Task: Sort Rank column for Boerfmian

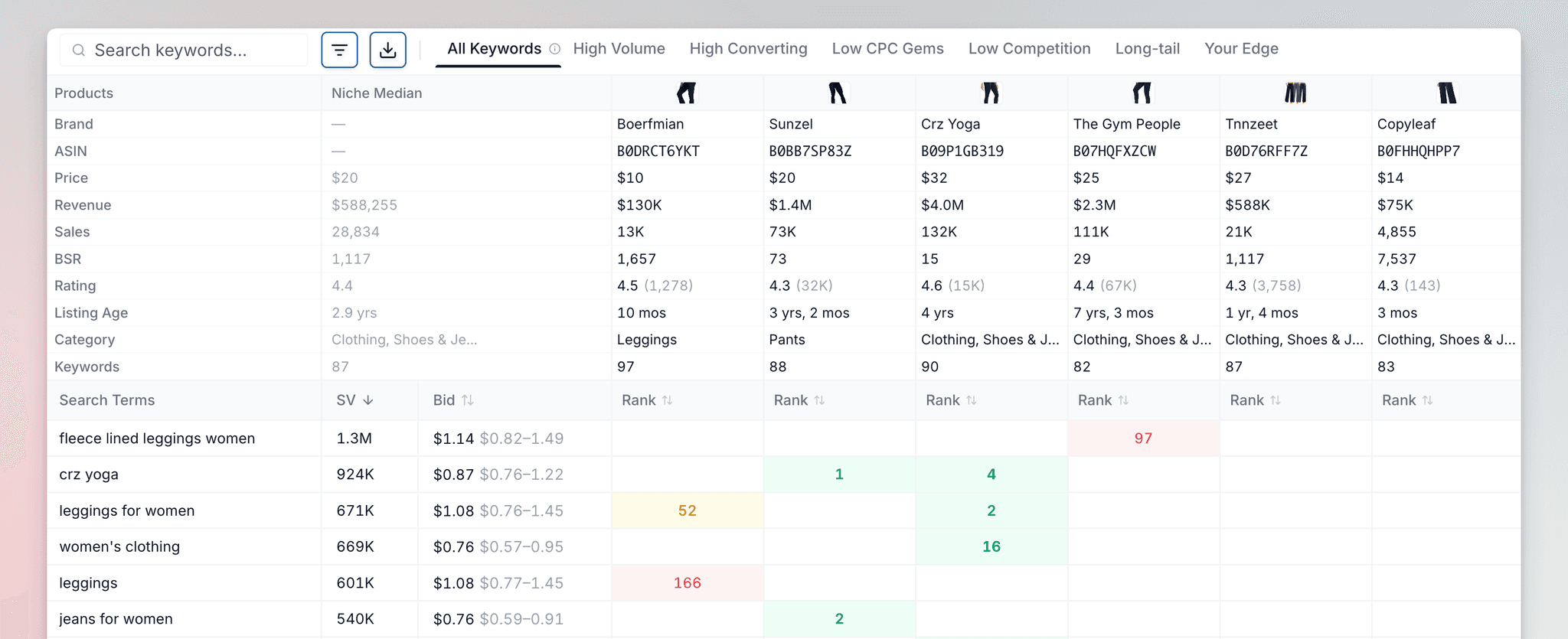Action: point(668,400)
